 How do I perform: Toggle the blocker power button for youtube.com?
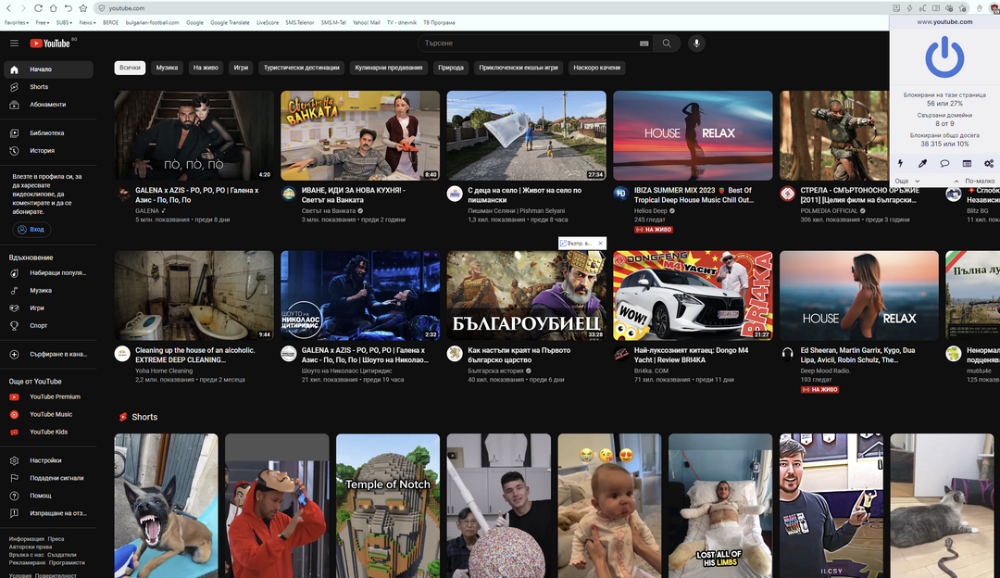point(945,57)
